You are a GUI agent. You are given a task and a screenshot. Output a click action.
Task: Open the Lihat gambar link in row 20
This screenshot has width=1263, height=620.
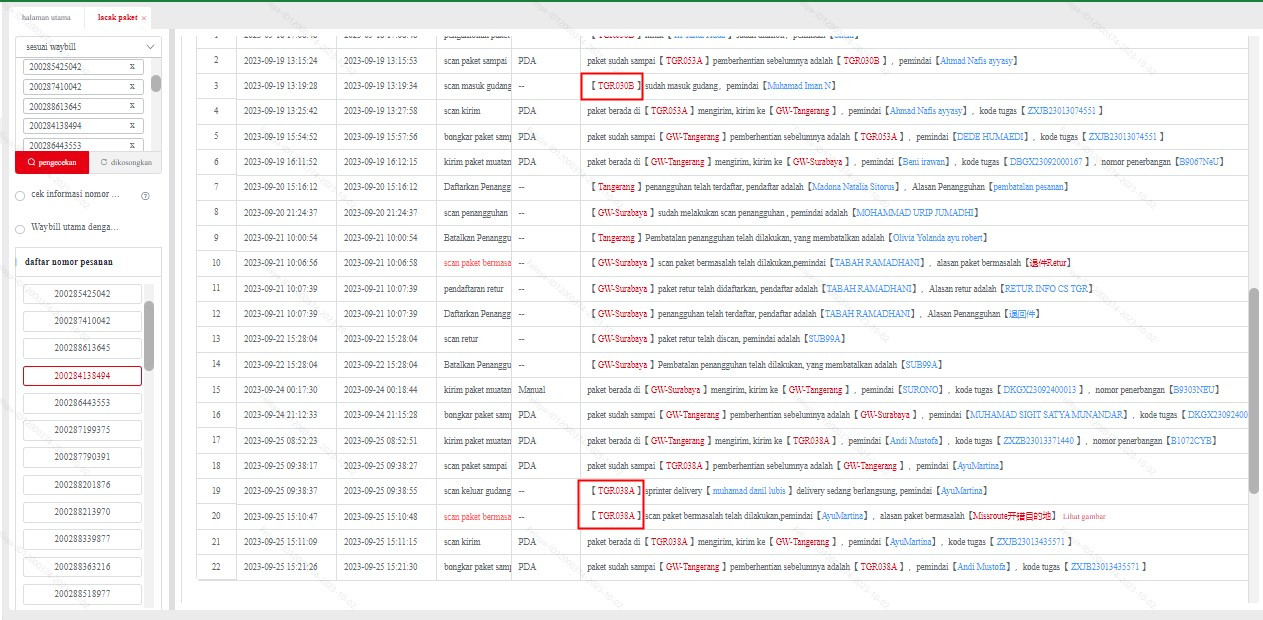click(1084, 517)
